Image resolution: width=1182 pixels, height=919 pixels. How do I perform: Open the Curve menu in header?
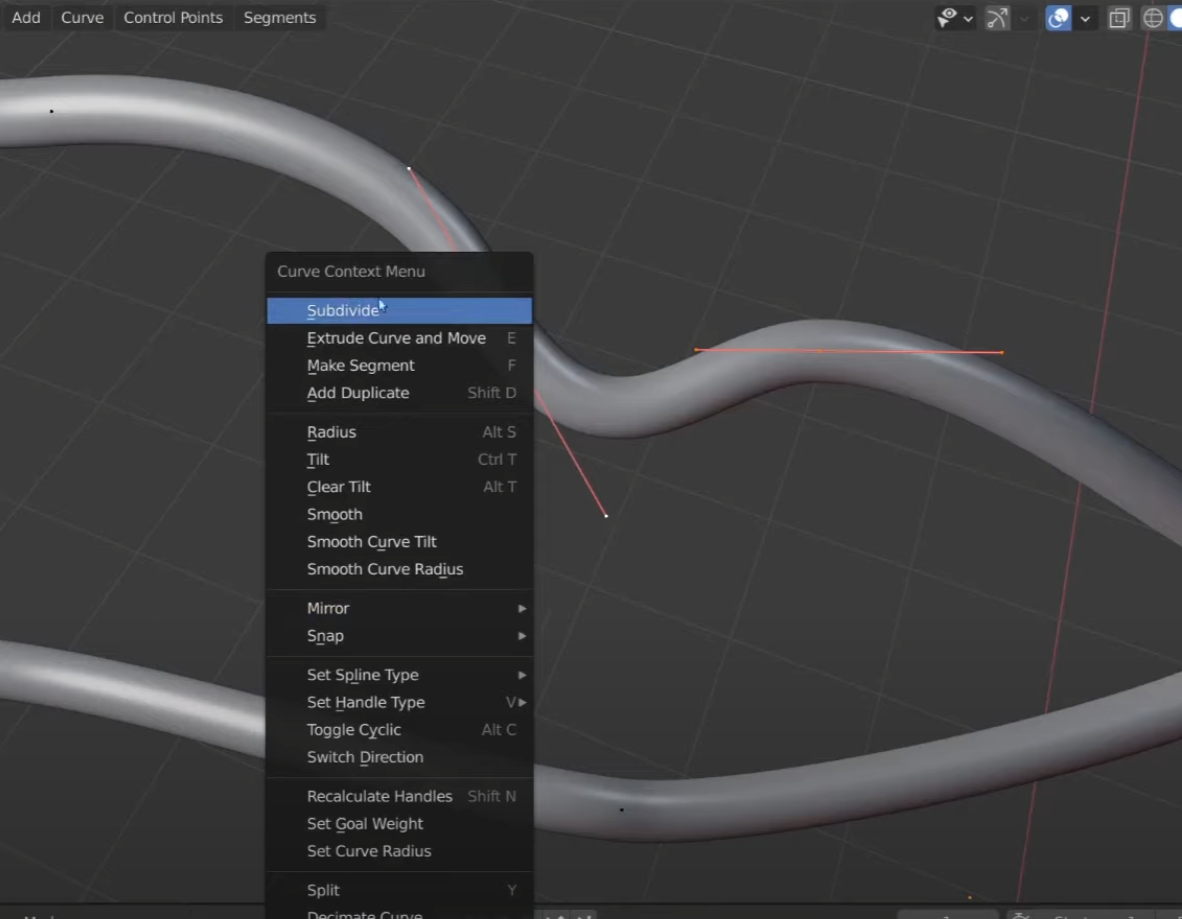(x=82, y=18)
